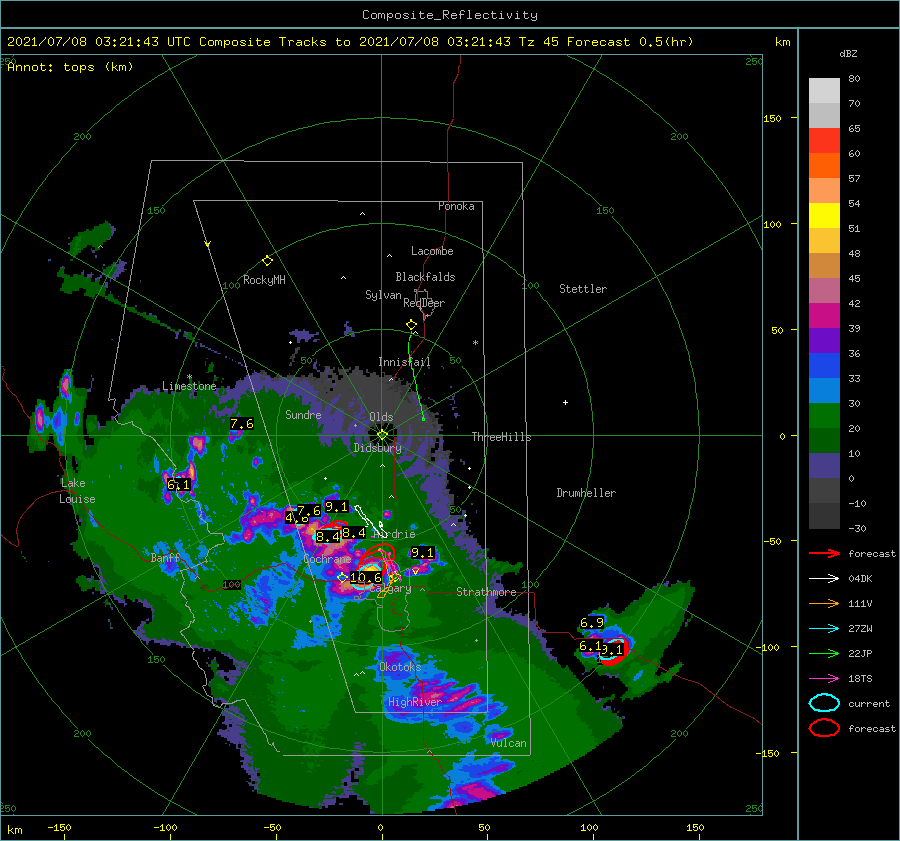900x841 pixels.
Task: Click the UTC composite tracks timestamp header
Action: click(x=350, y=42)
